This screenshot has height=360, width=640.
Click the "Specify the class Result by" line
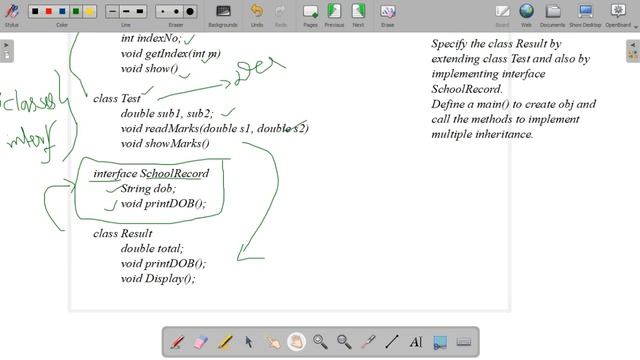[496, 44]
